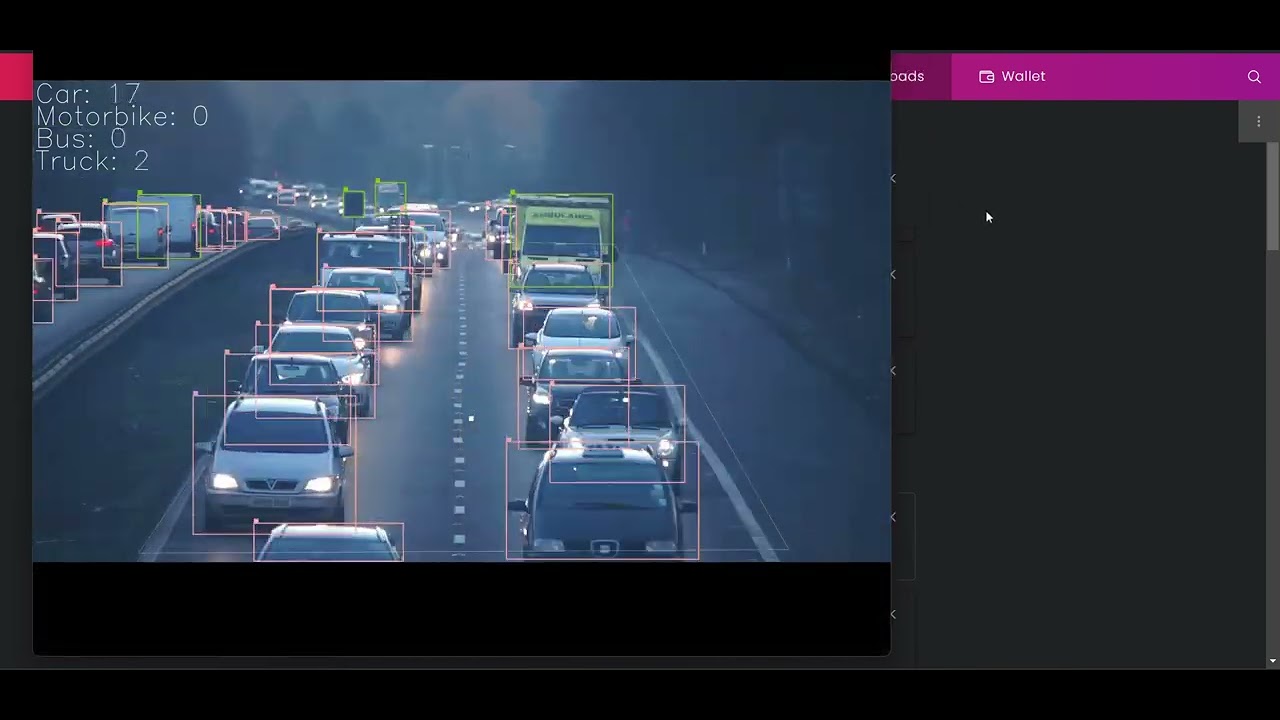This screenshot has width=1280, height=720.
Task: Click the bottommost collapse chevron beside the video
Action: coord(893,614)
